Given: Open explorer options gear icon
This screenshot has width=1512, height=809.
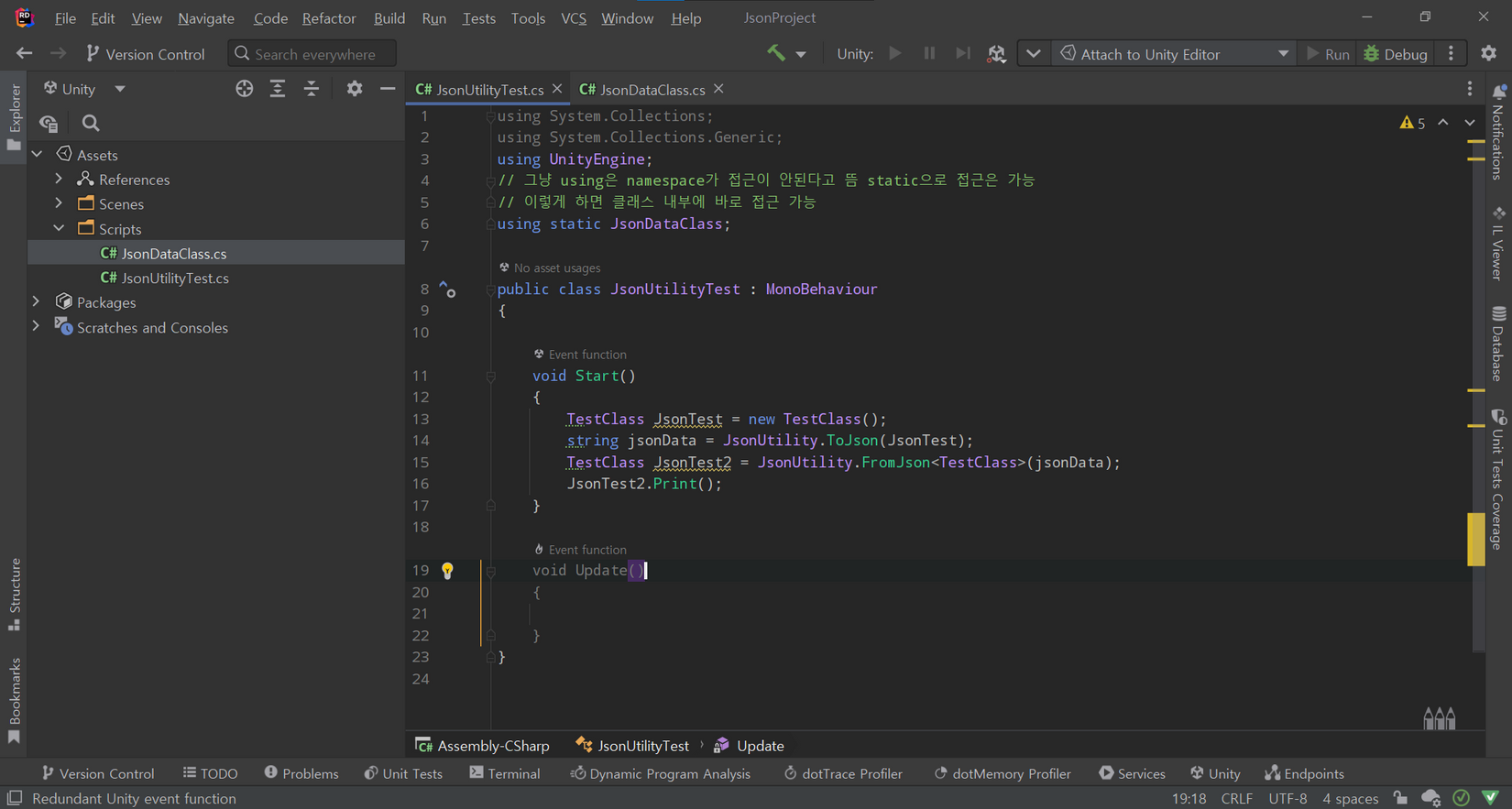Looking at the screenshot, I should pos(355,89).
